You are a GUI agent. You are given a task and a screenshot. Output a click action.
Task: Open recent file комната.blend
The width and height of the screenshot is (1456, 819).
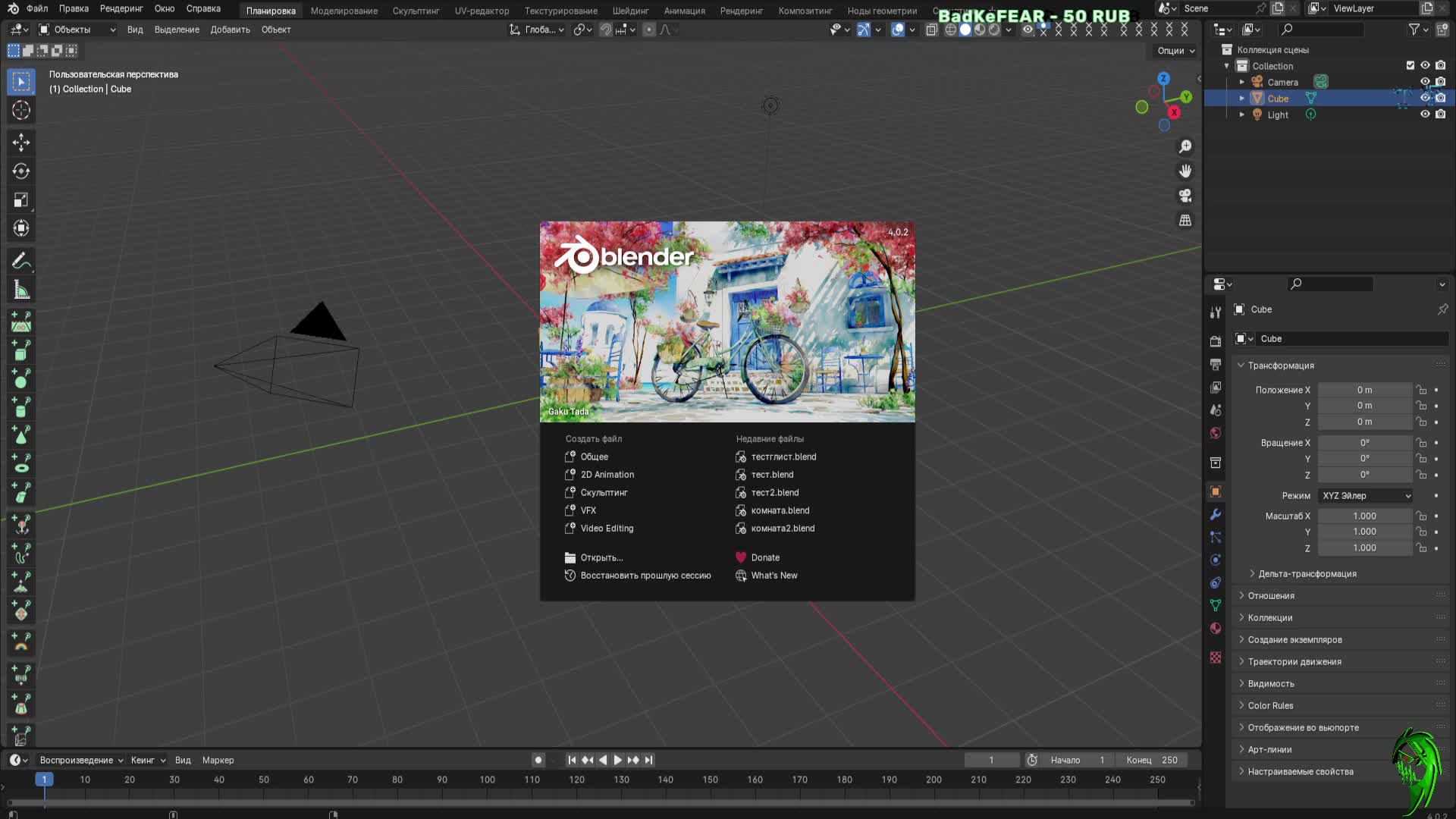tap(780, 510)
